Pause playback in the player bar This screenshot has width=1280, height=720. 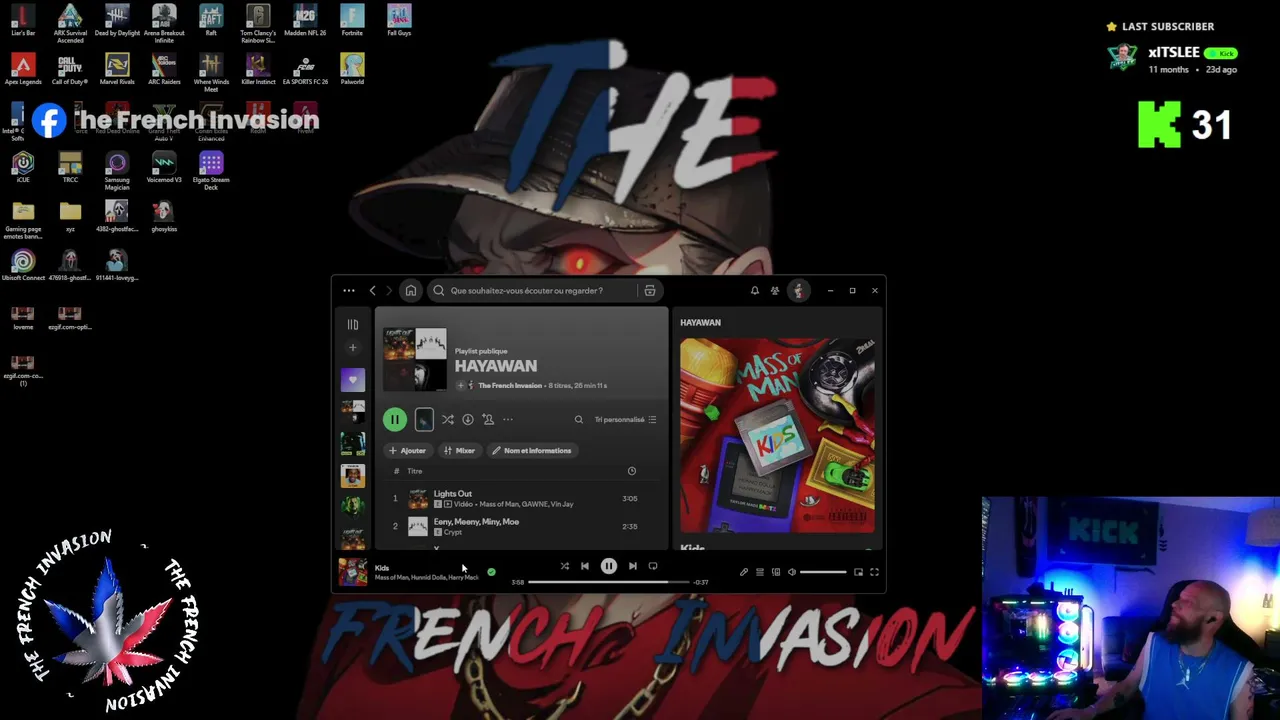[x=609, y=566]
